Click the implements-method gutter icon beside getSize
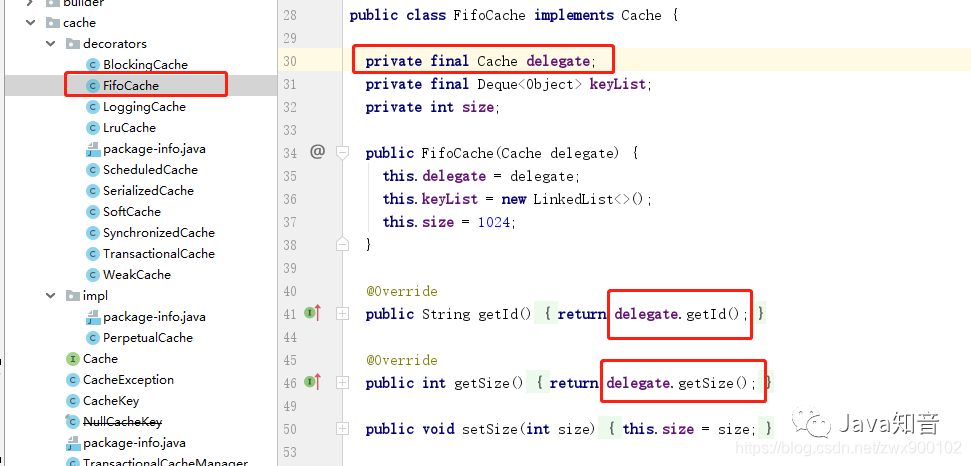971x466 pixels. point(312,382)
